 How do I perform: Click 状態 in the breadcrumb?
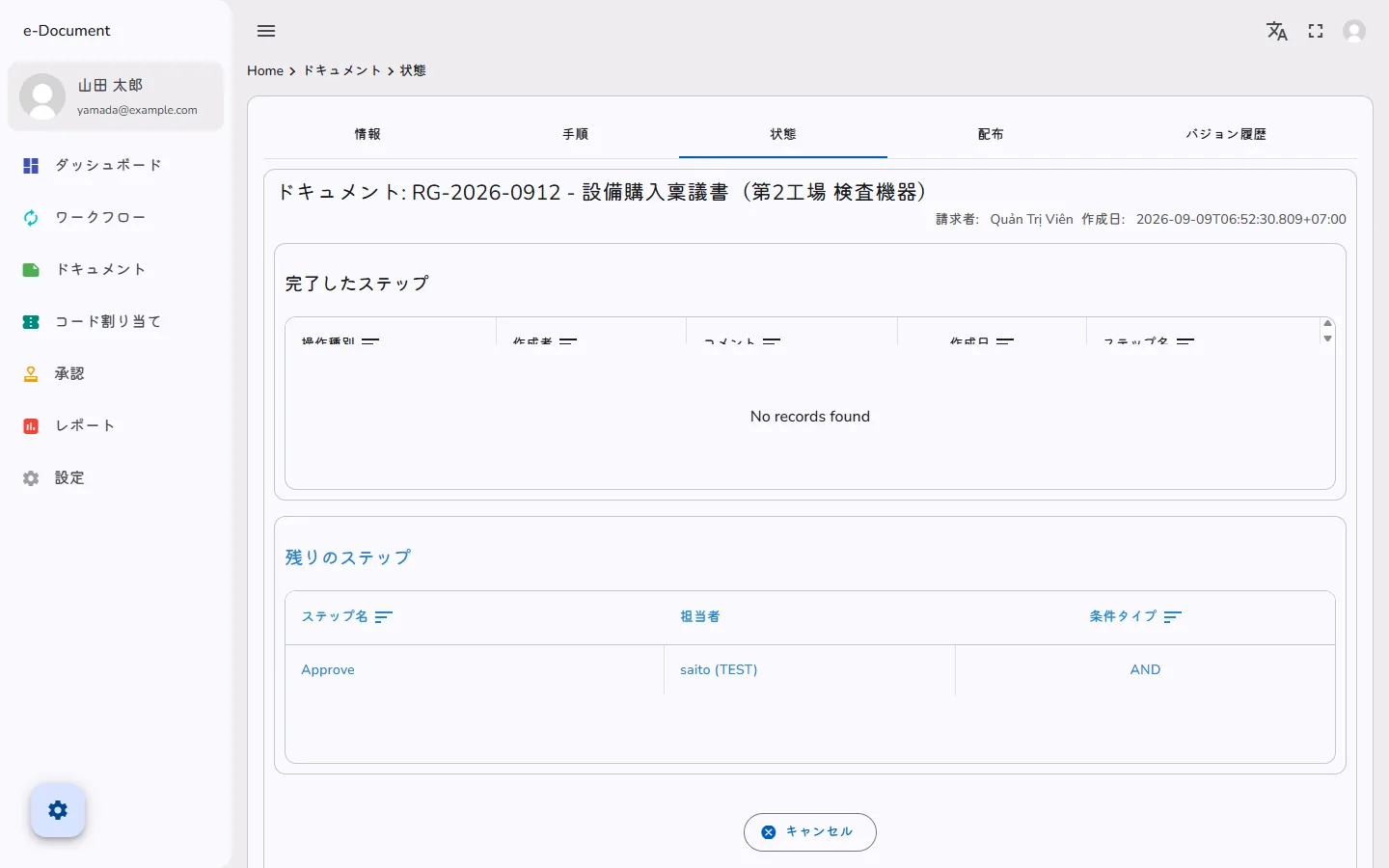tap(413, 70)
